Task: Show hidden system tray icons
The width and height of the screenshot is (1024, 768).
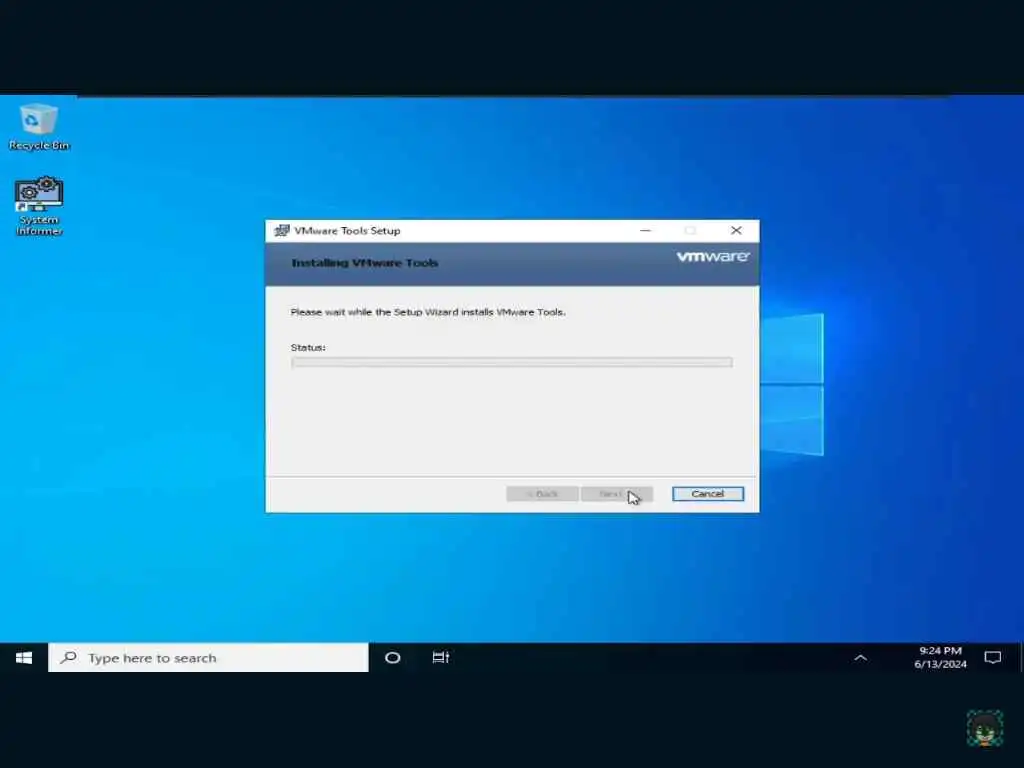Action: (x=861, y=658)
